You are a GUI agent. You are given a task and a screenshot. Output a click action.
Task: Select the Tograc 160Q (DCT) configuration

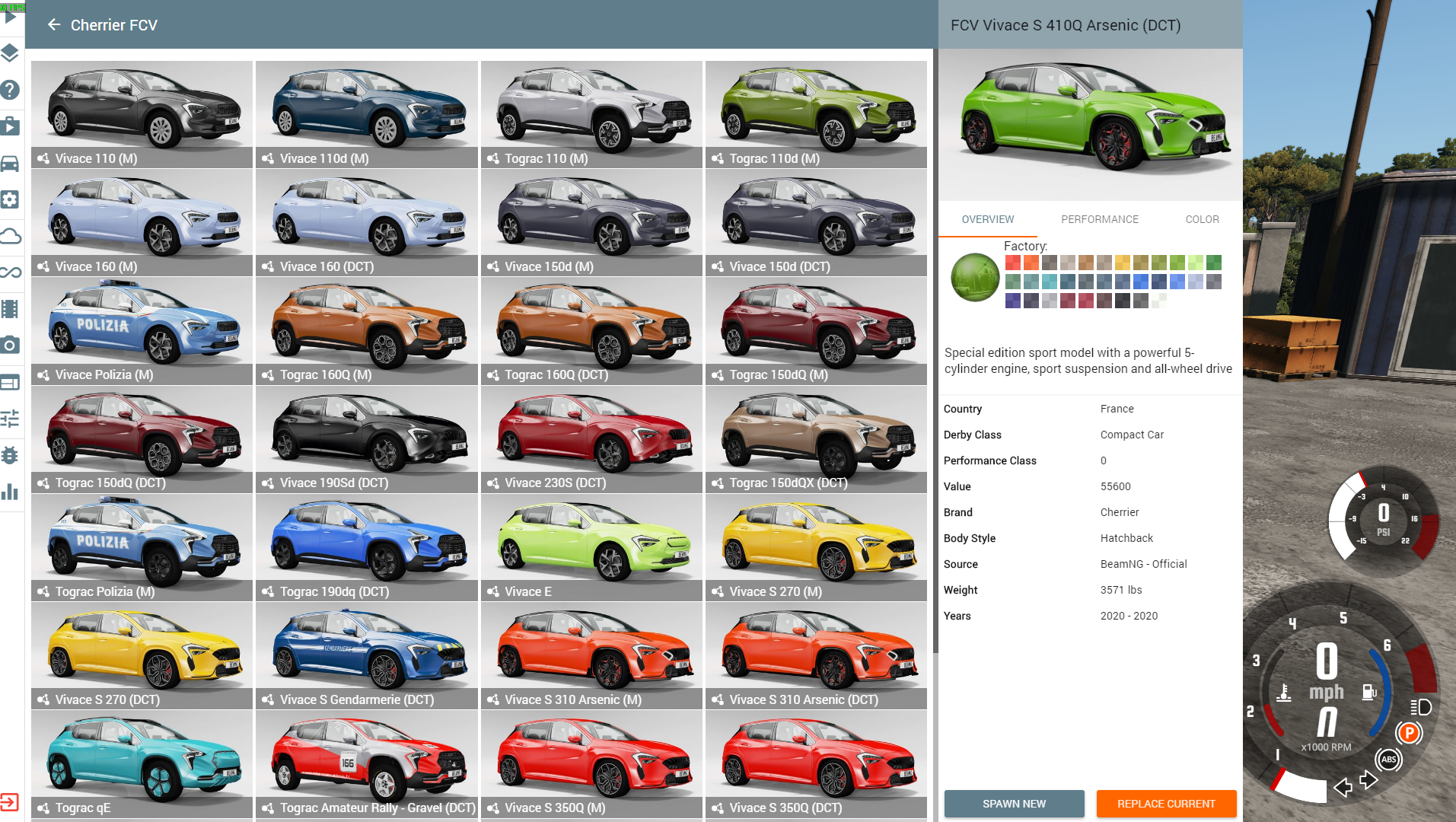tap(591, 330)
